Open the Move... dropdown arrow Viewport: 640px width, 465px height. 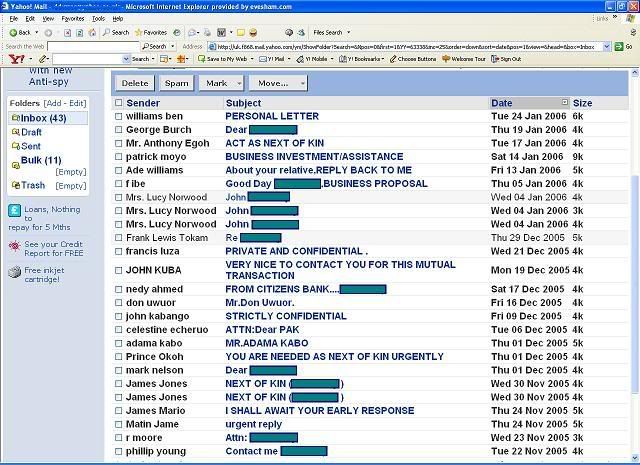[x=302, y=83]
